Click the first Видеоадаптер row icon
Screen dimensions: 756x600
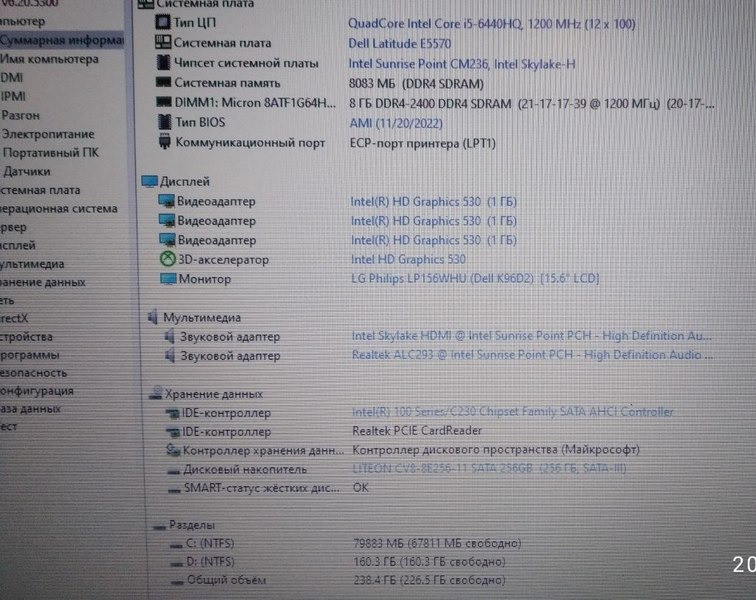point(166,201)
